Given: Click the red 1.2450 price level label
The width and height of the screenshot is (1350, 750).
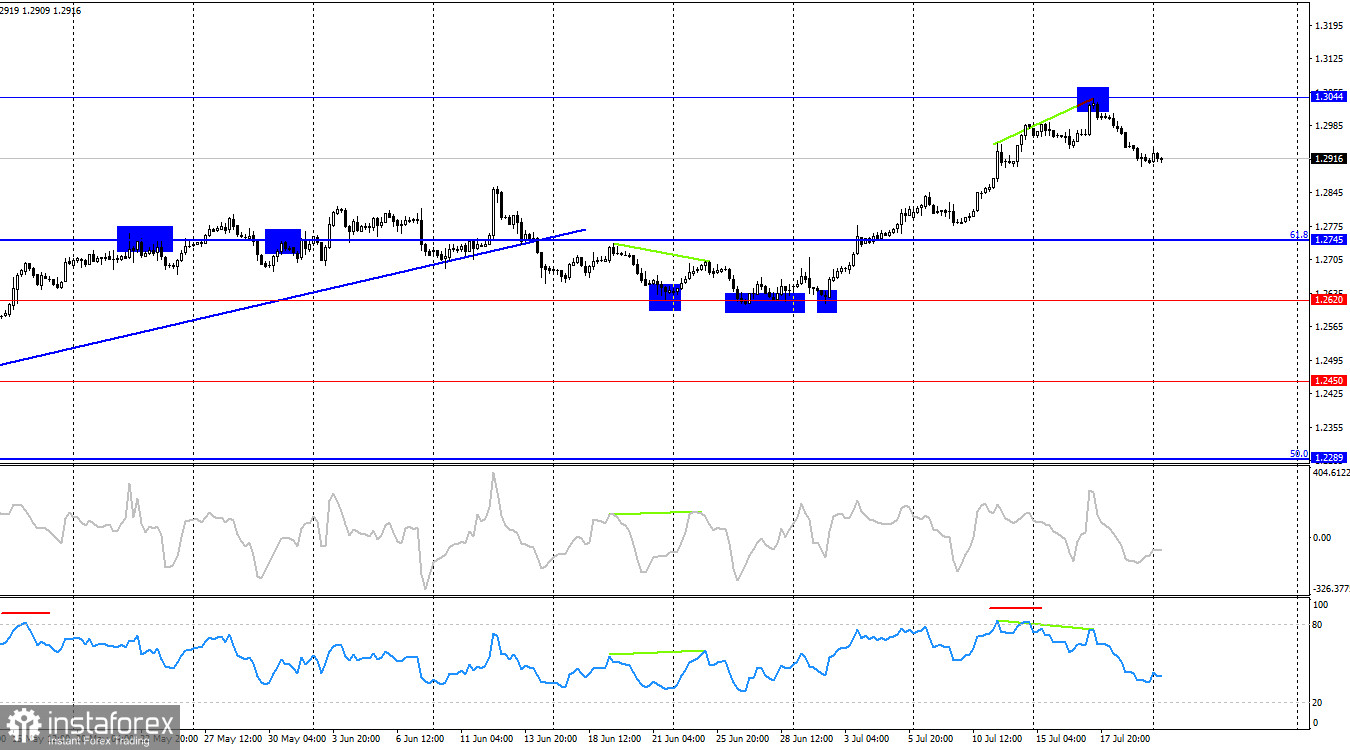Looking at the screenshot, I should coord(1329,380).
